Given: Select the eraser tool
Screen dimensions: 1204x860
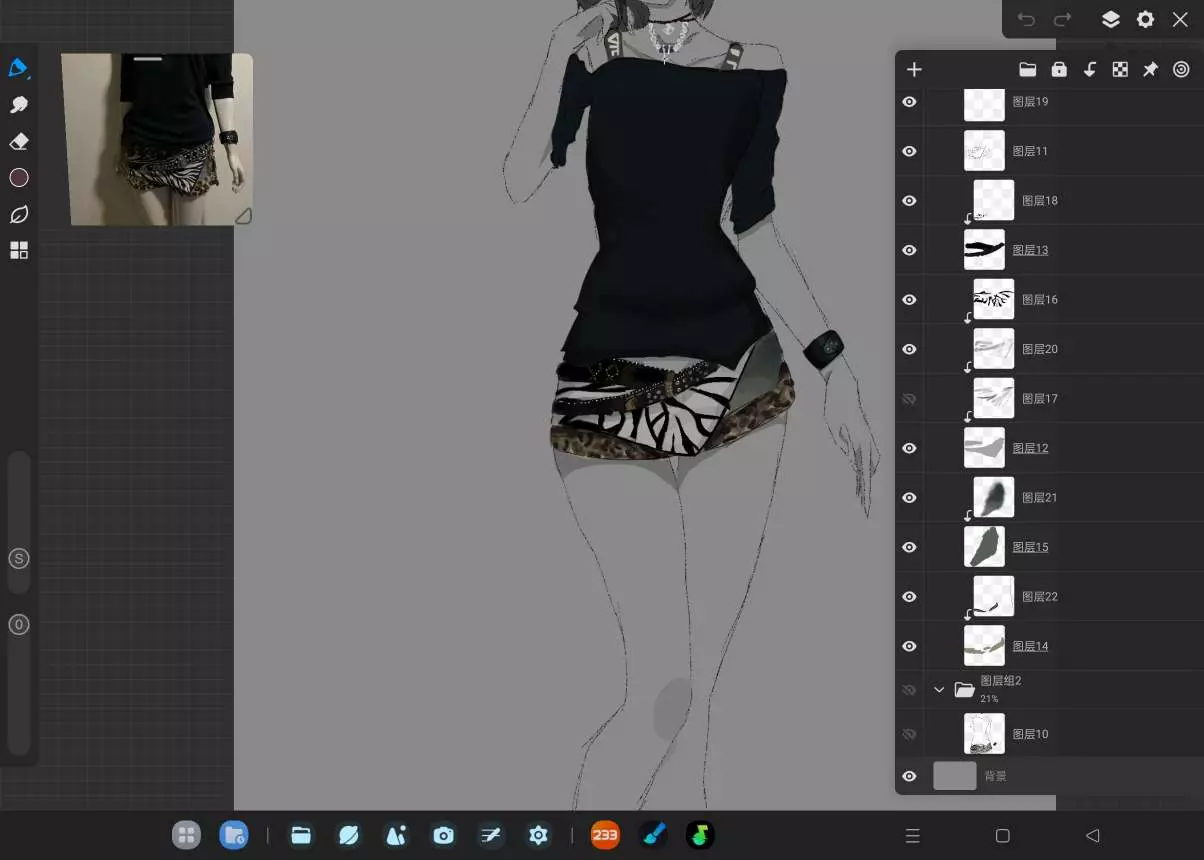Looking at the screenshot, I should click(18, 141).
